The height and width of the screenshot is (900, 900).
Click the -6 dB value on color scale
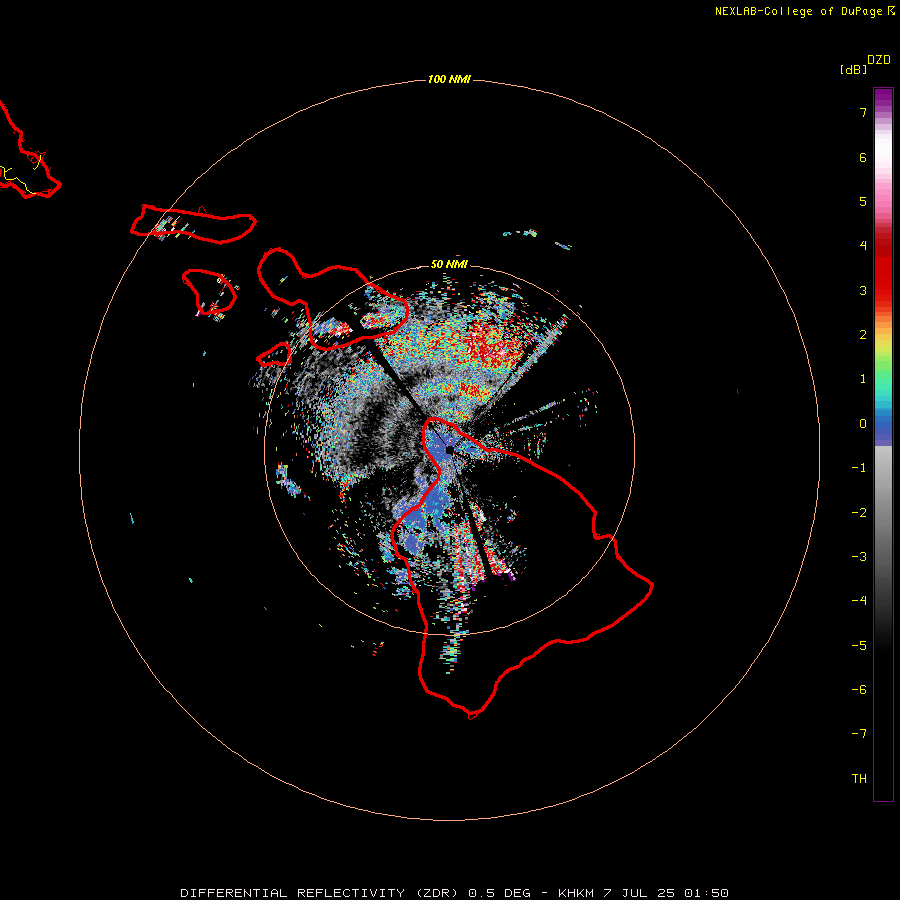(x=859, y=690)
